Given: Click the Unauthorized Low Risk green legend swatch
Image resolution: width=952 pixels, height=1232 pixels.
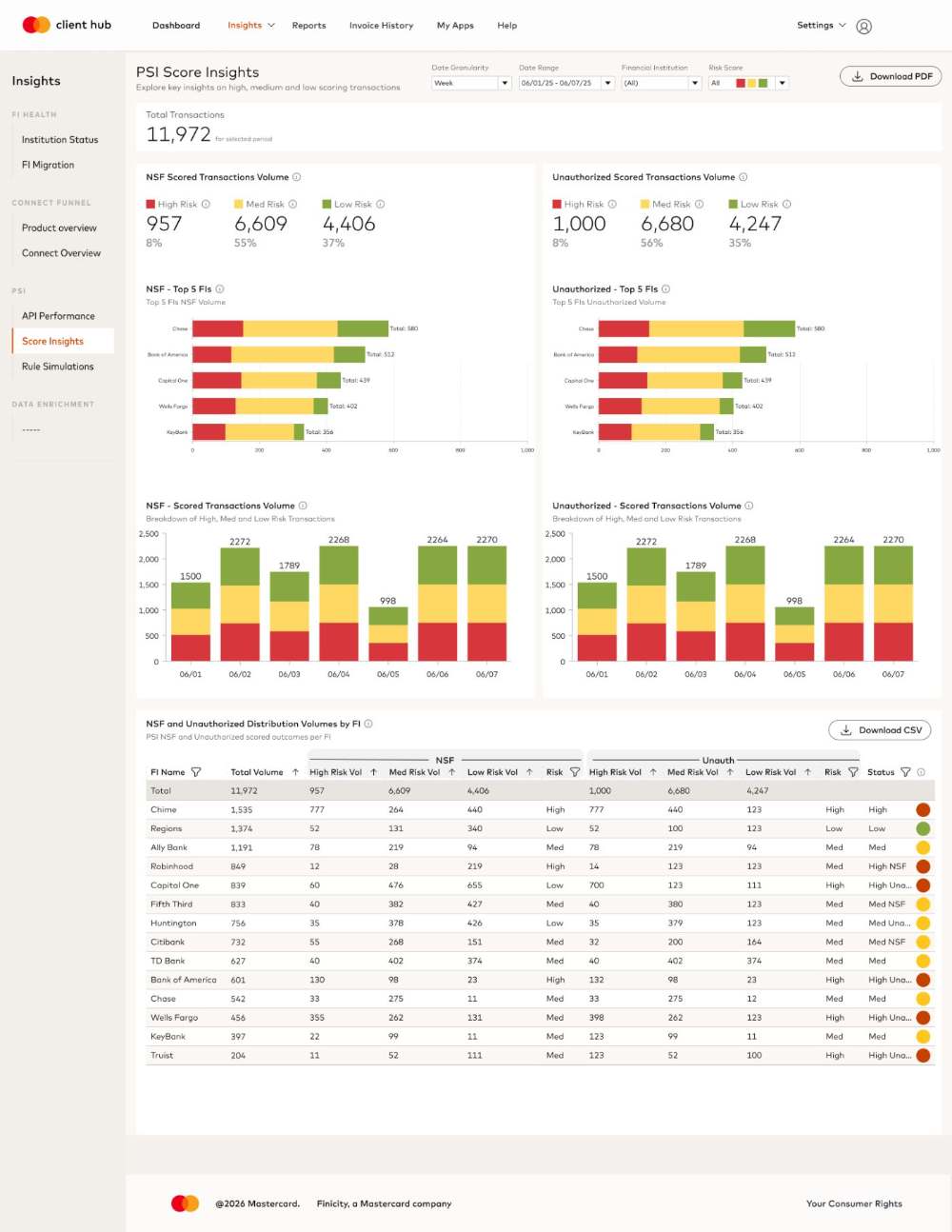Looking at the screenshot, I should (x=733, y=204).
